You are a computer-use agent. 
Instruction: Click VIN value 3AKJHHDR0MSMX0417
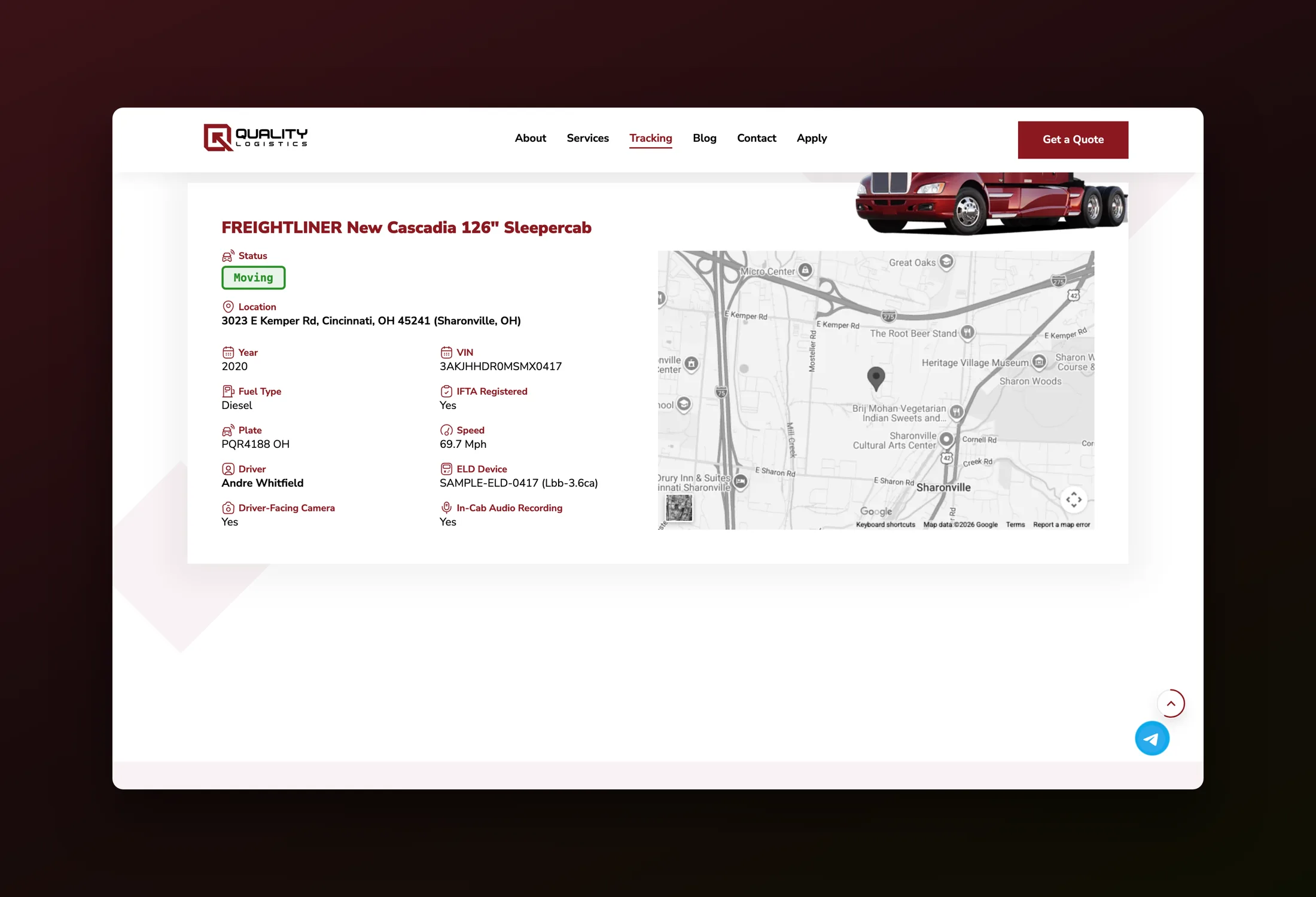pyautogui.click(x=501, y=367)
